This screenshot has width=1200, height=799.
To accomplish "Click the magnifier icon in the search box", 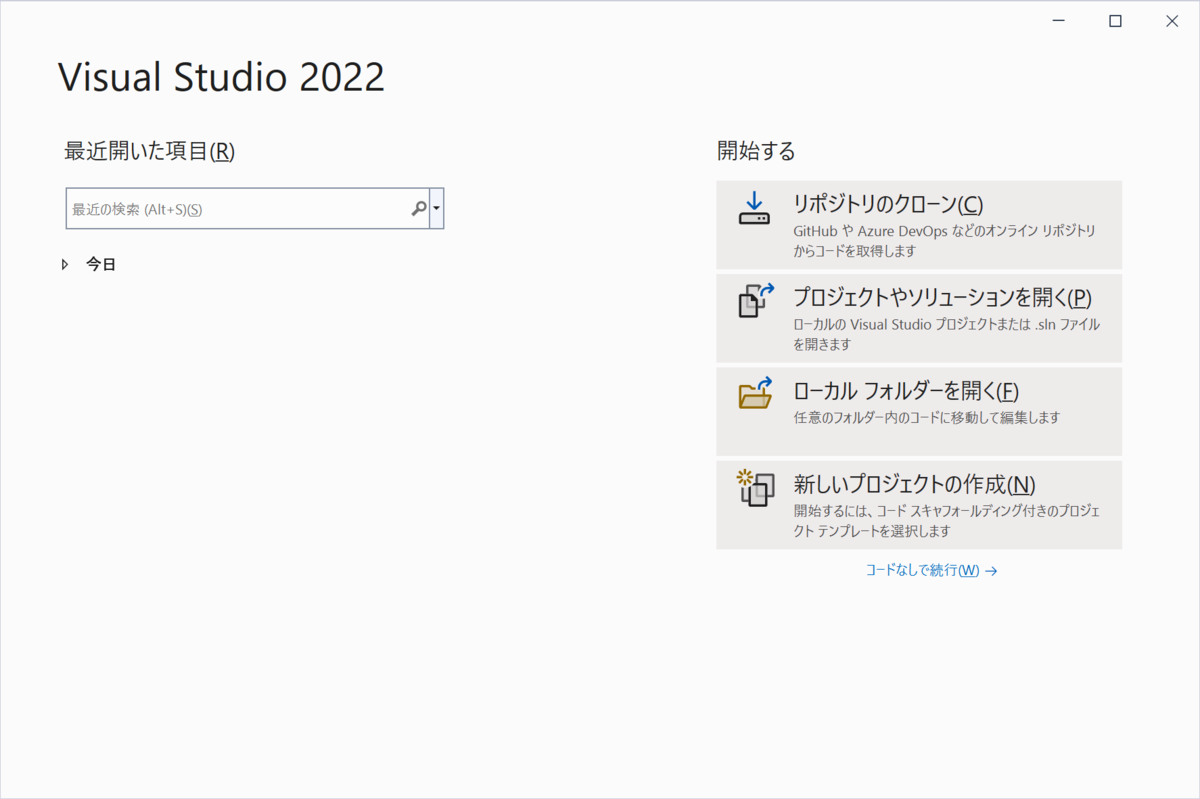I will (x=419, y=208).
